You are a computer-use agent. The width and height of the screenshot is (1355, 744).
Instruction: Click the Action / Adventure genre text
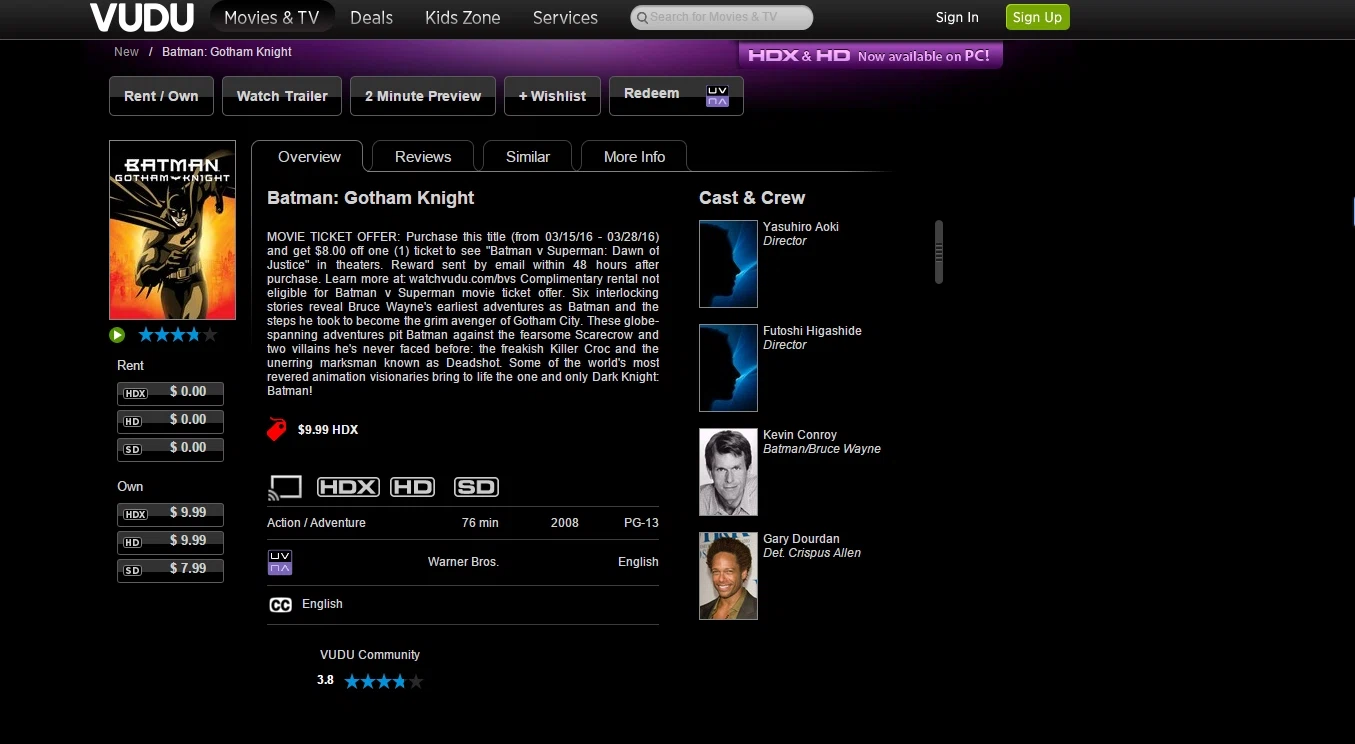click(x=316, y=523)
